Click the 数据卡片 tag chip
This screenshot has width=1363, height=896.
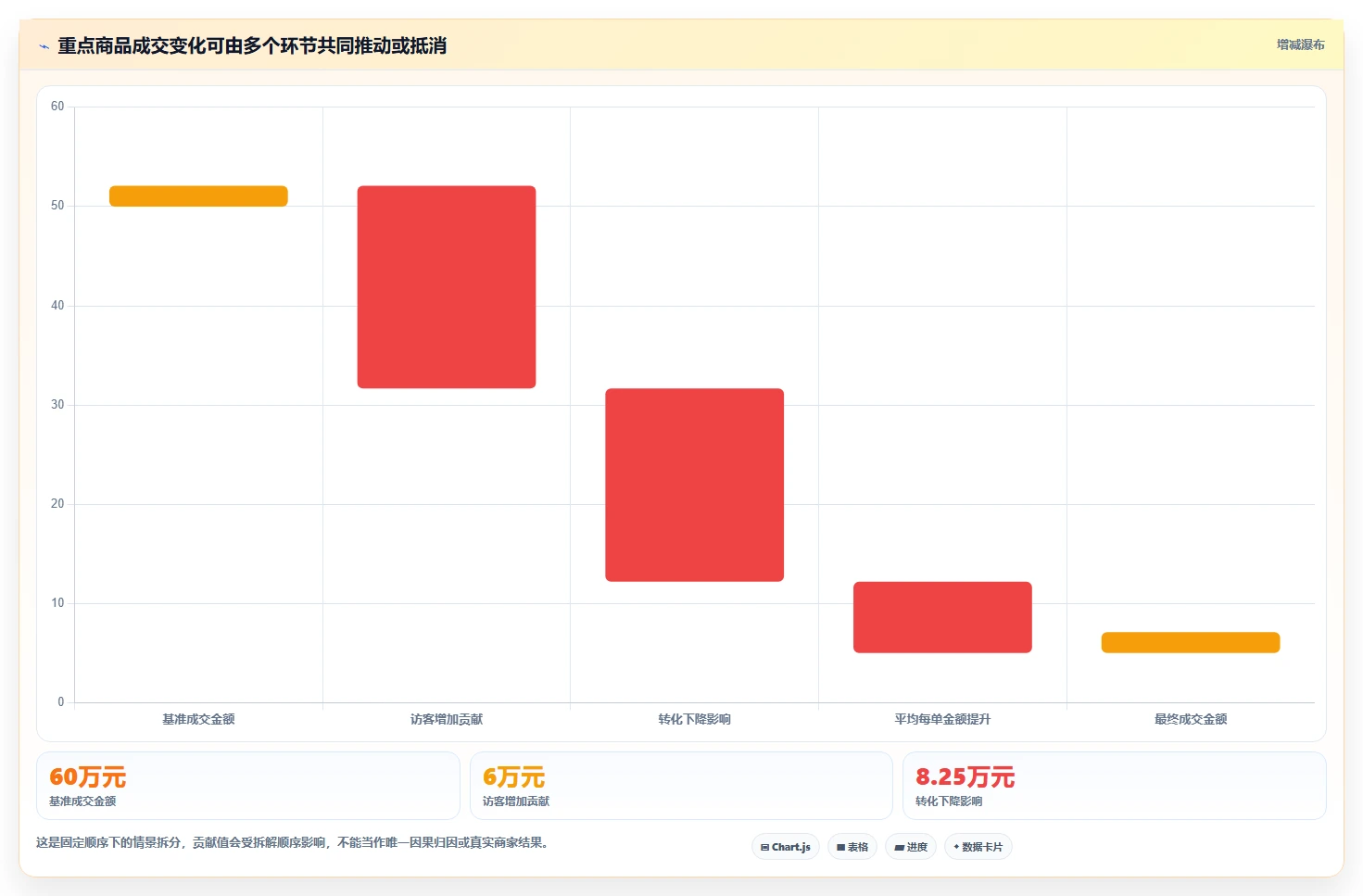[978, 847]
